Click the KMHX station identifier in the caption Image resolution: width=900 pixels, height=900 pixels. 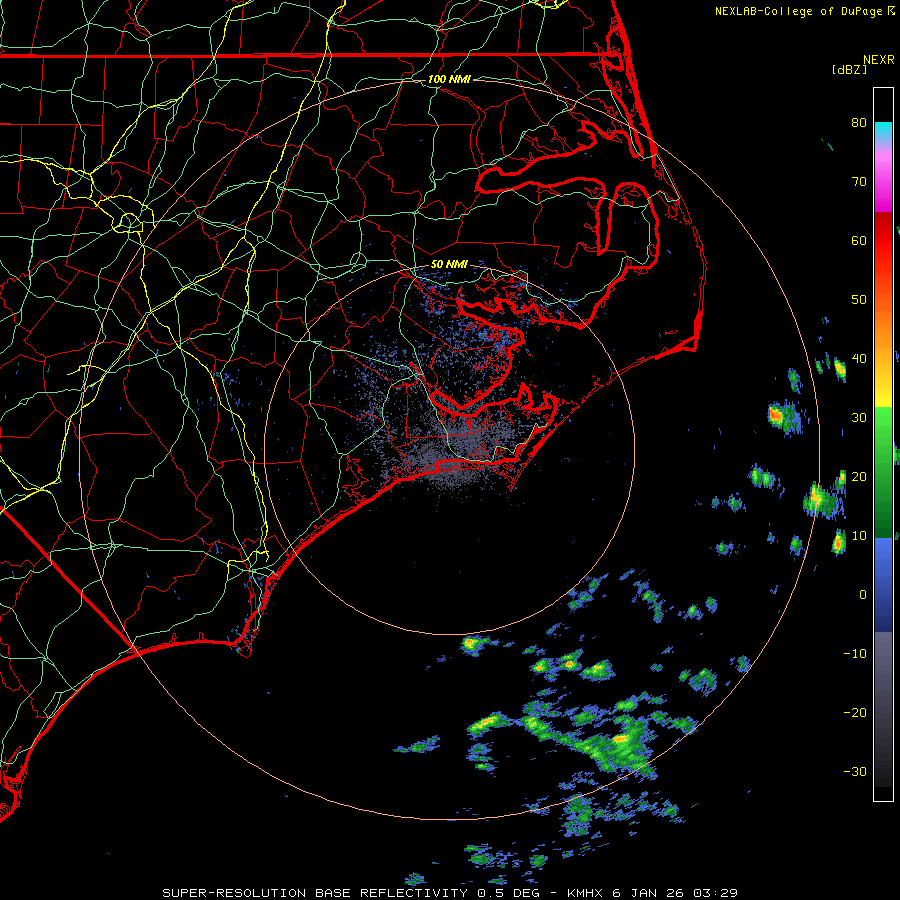[x=585, y=893]
